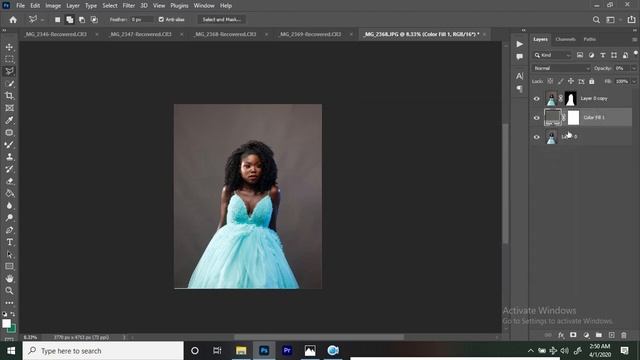The image size is (640, 360).
Task: Select the Eraser tool
Action: [9, 181]
